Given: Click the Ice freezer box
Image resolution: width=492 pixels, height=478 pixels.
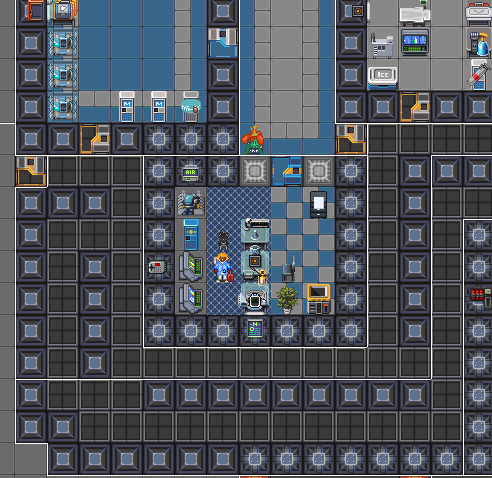Looking at the screenshot, I should pyautogui.click(x=382, y=78).
